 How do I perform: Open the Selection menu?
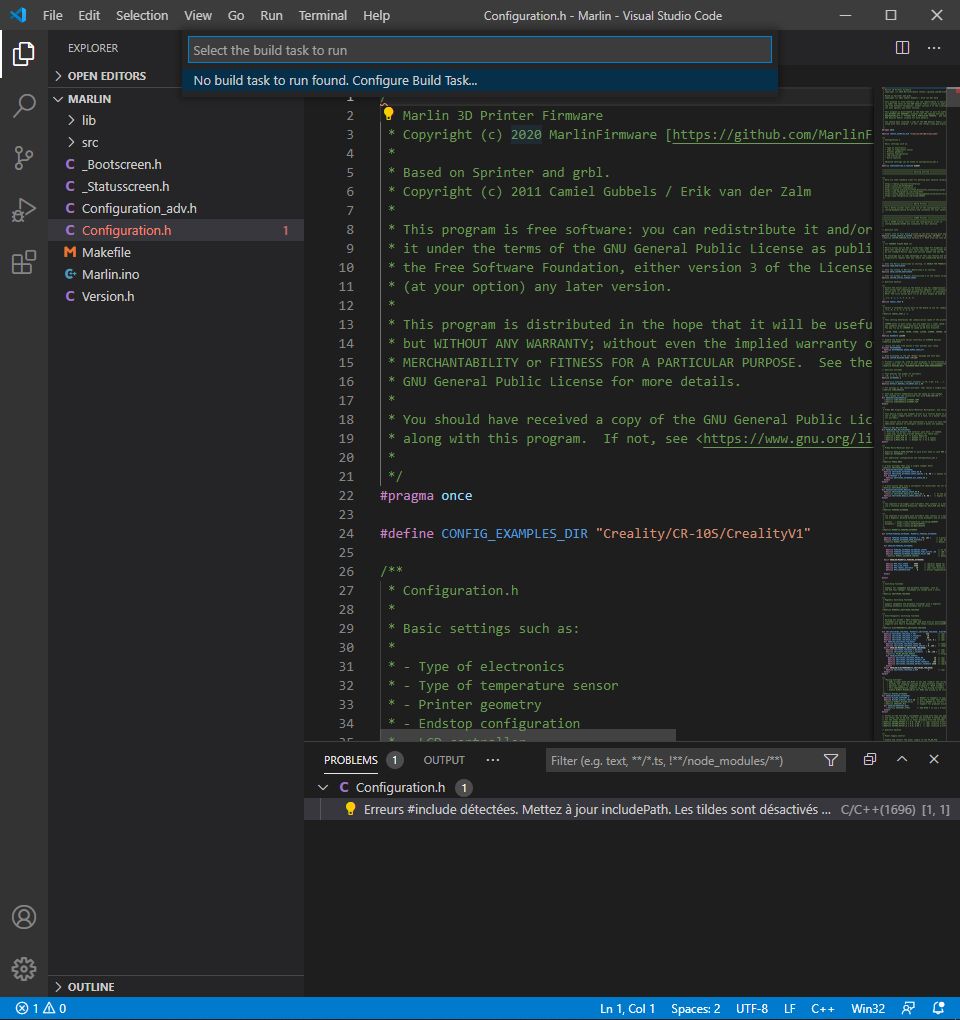pos(142,15)
